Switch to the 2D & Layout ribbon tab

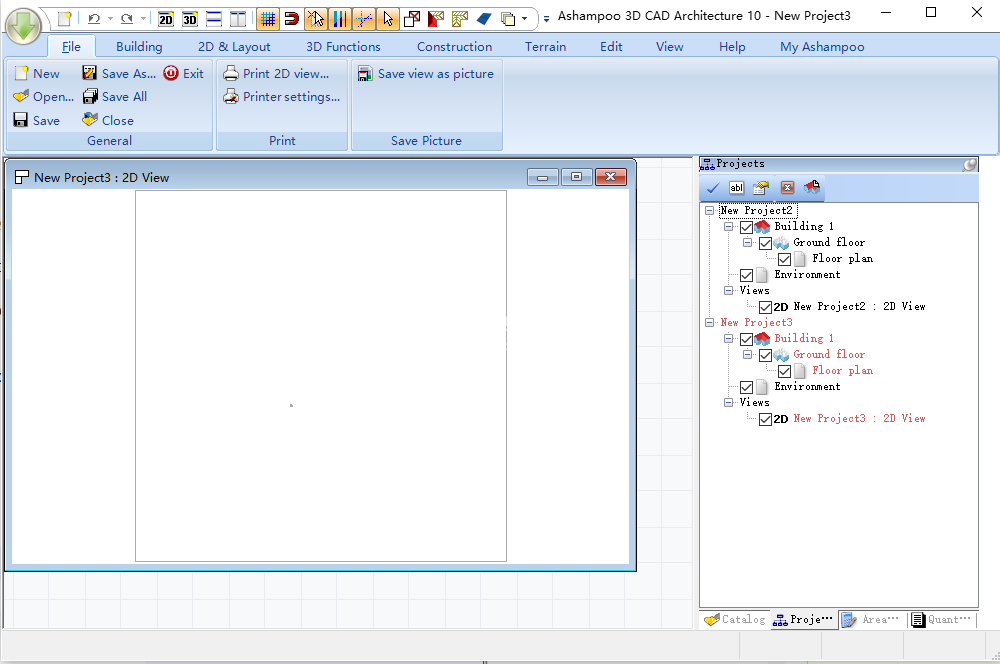point(234,47)
